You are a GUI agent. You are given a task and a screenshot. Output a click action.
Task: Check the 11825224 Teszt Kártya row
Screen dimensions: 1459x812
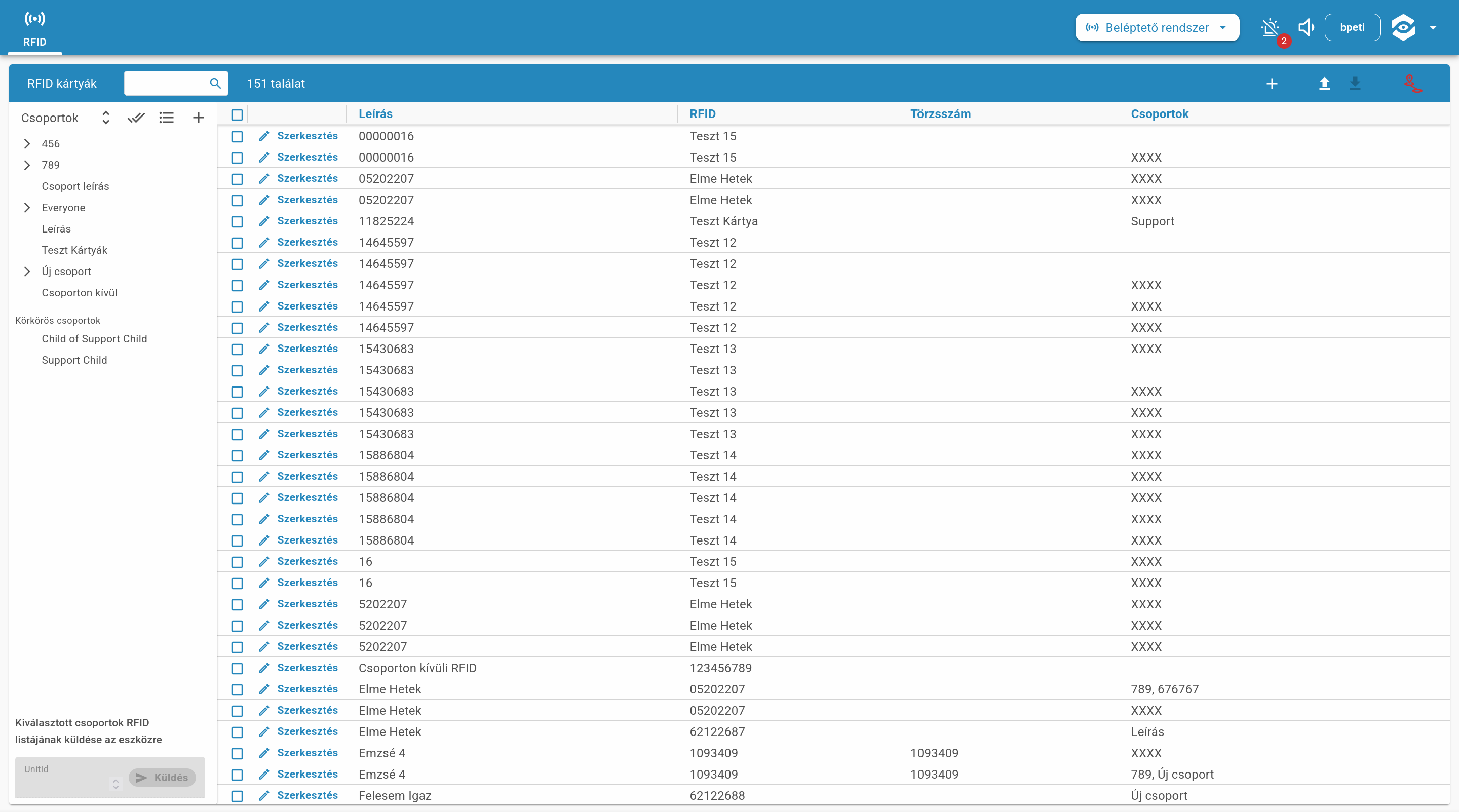coord(237,221)
